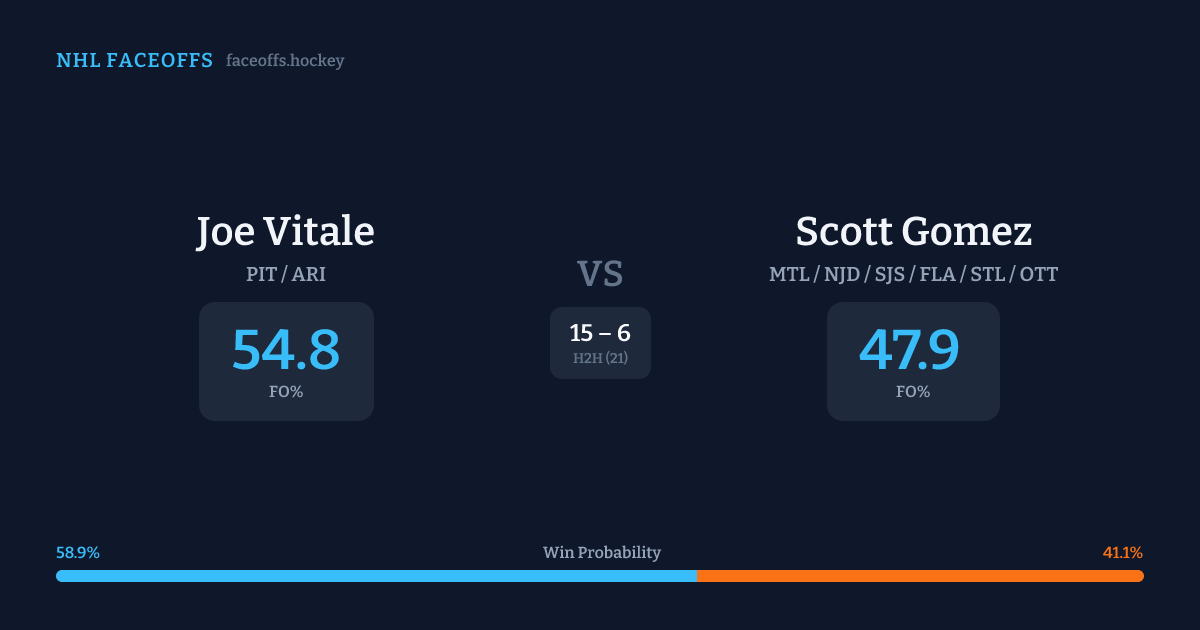
Task: Click the FO% label under 47.9
Action: click(913, 392)
